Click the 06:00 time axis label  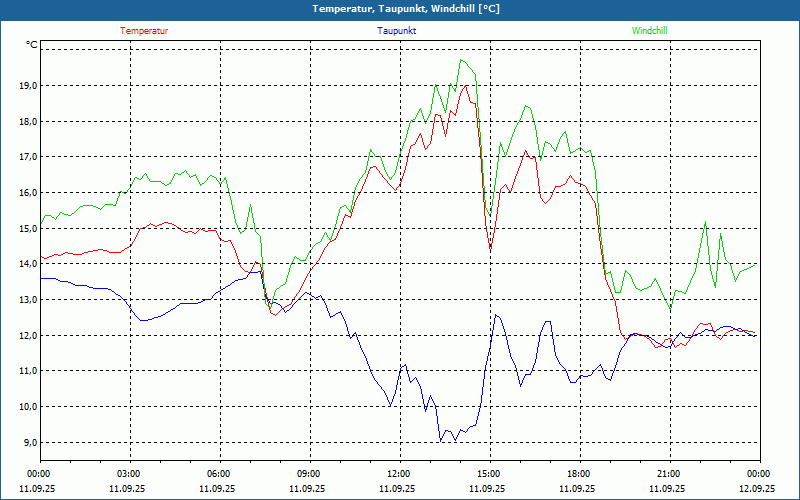click(219, 474)
